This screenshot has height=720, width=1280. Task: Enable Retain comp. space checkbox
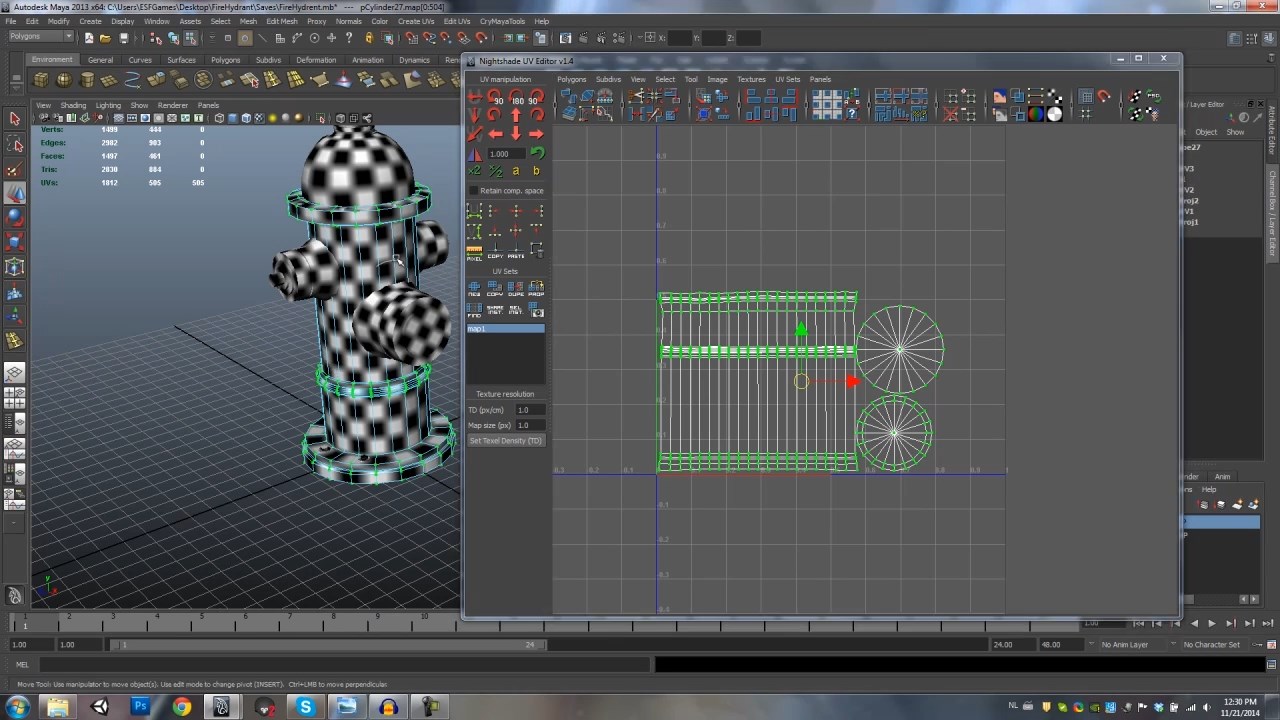click(474, 191)
